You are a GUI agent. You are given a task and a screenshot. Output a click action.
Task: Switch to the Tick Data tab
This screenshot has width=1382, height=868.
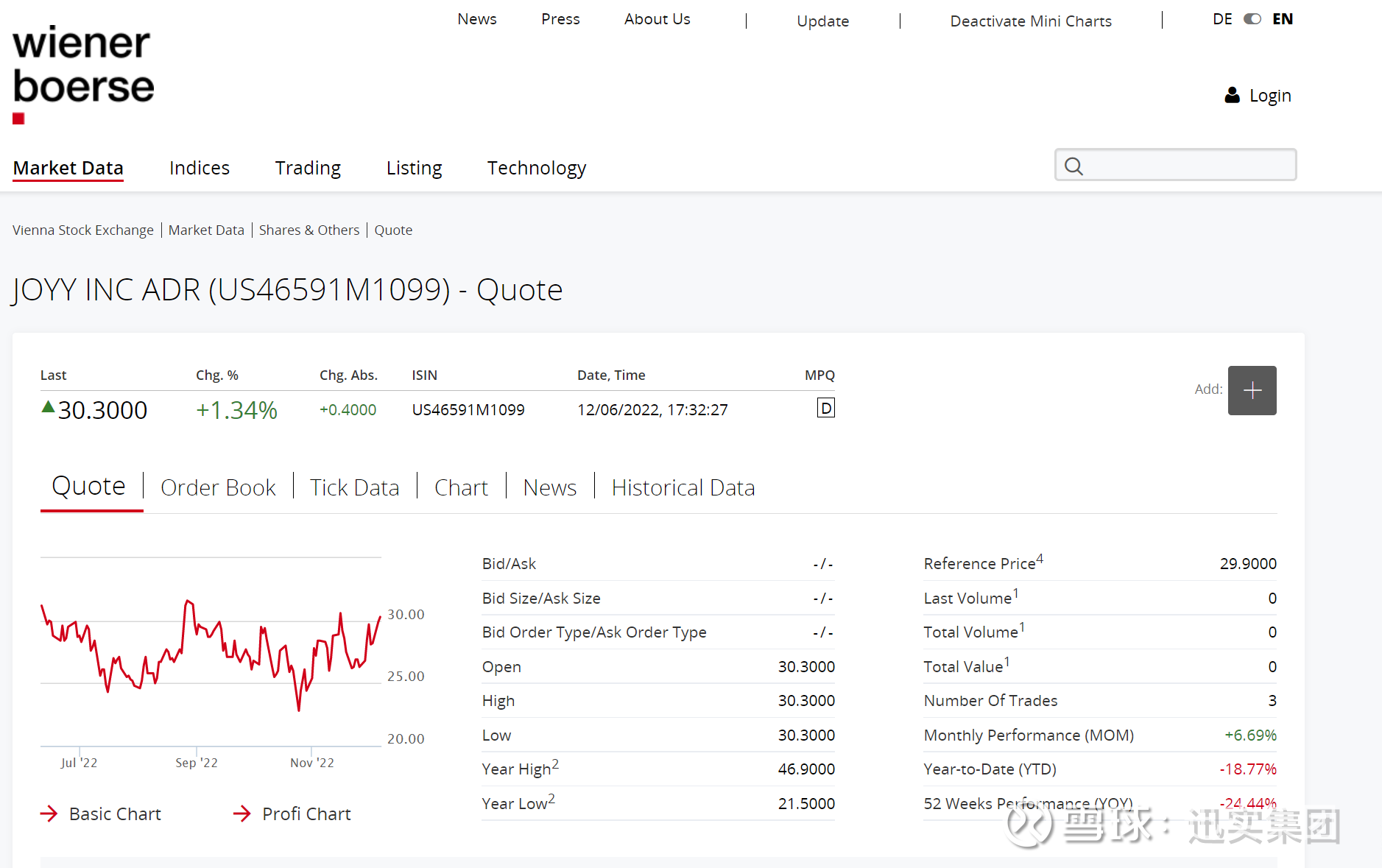(x=354, y=487)
